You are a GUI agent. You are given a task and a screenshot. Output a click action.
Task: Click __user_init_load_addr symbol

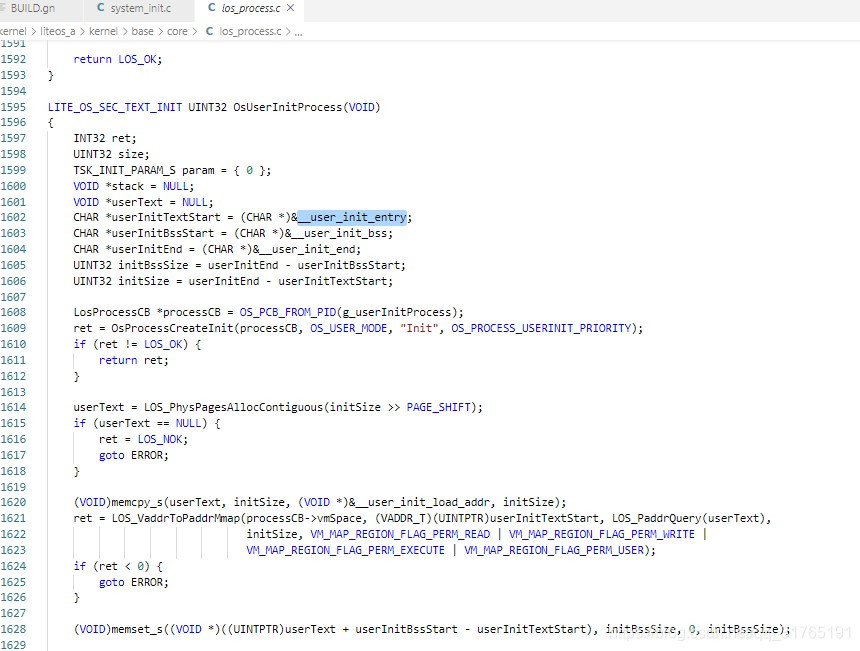click(422, 502)
